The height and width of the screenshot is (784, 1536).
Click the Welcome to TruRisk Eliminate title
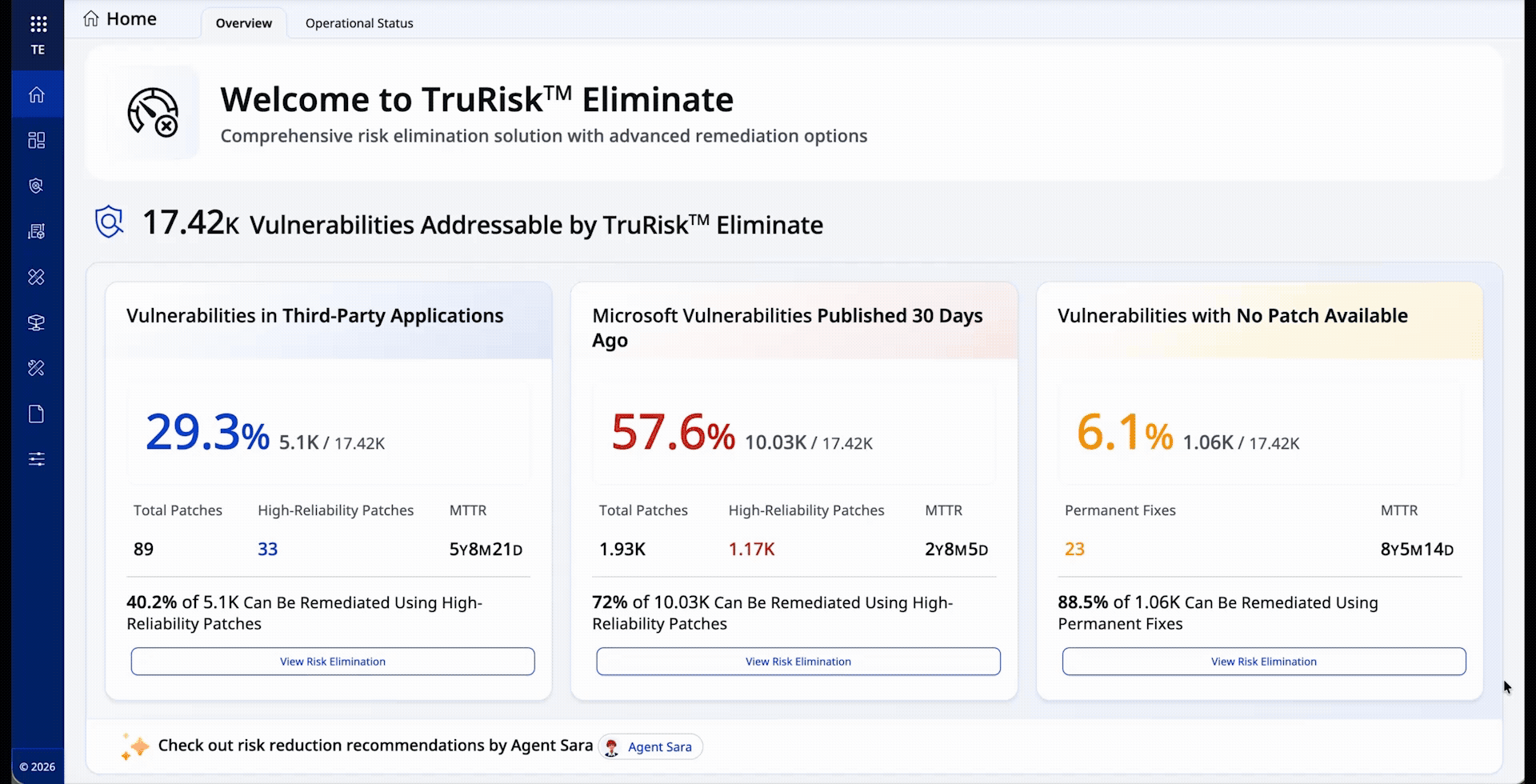coord(477,100)
